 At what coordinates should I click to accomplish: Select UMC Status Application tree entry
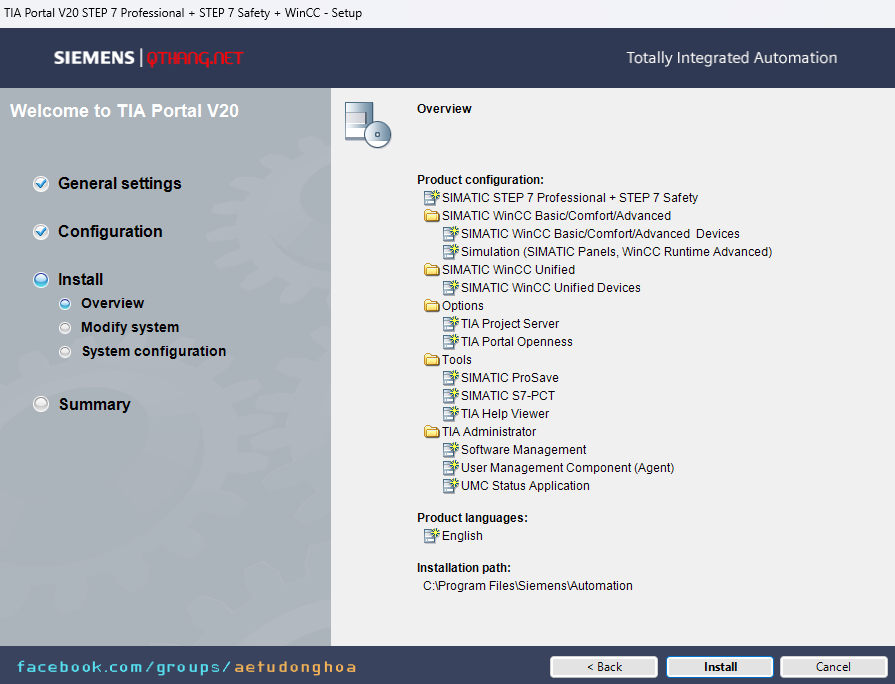[525, 486]
